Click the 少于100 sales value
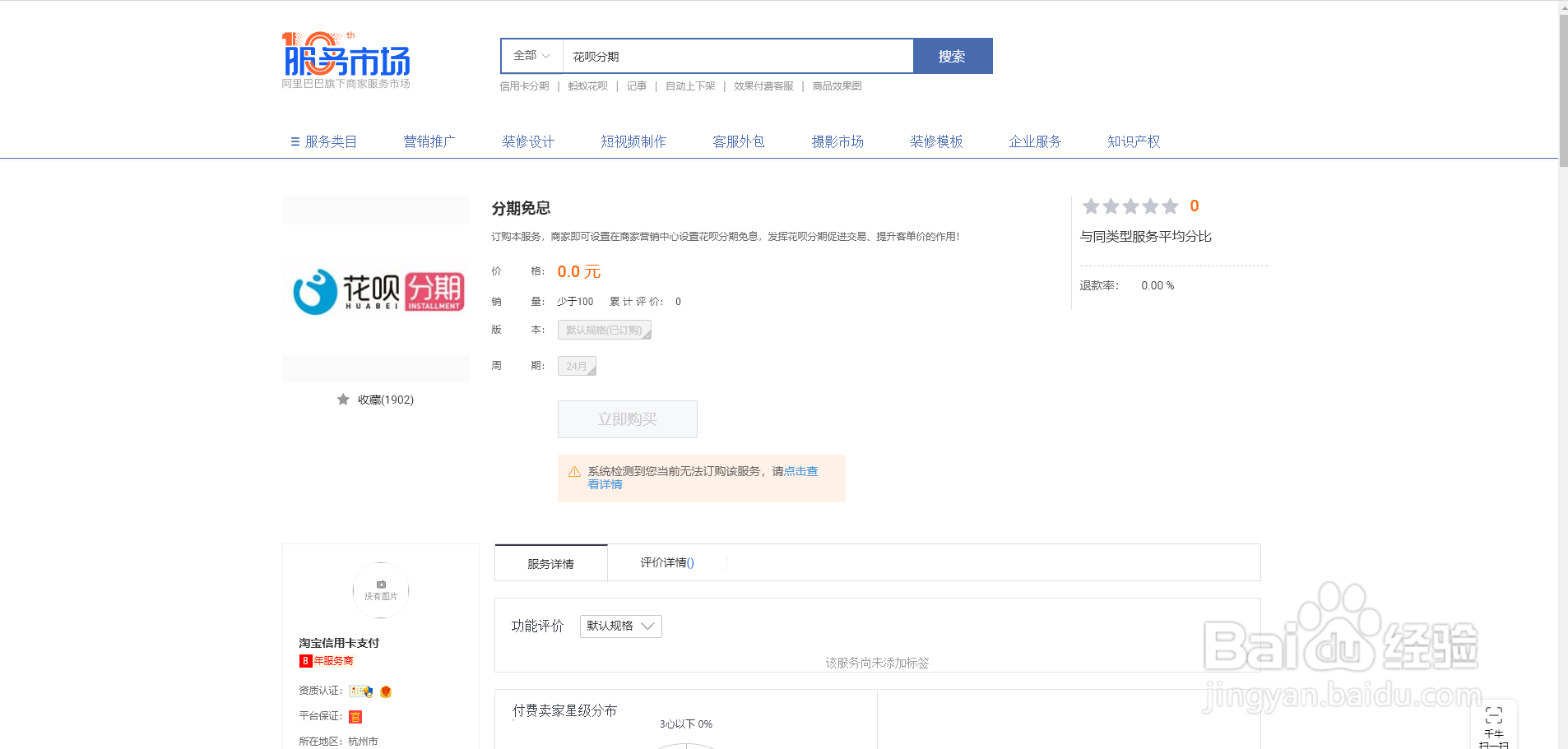 575,302
